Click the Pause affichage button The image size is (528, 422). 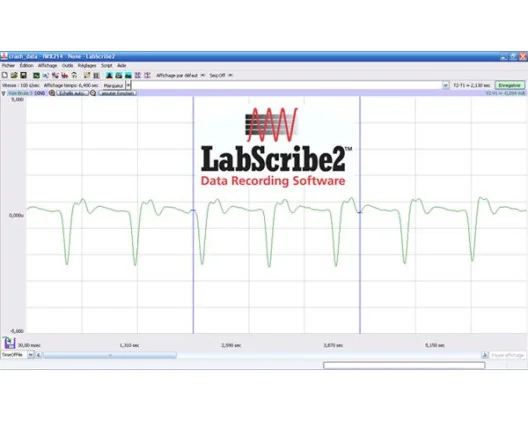coord(507,355)
